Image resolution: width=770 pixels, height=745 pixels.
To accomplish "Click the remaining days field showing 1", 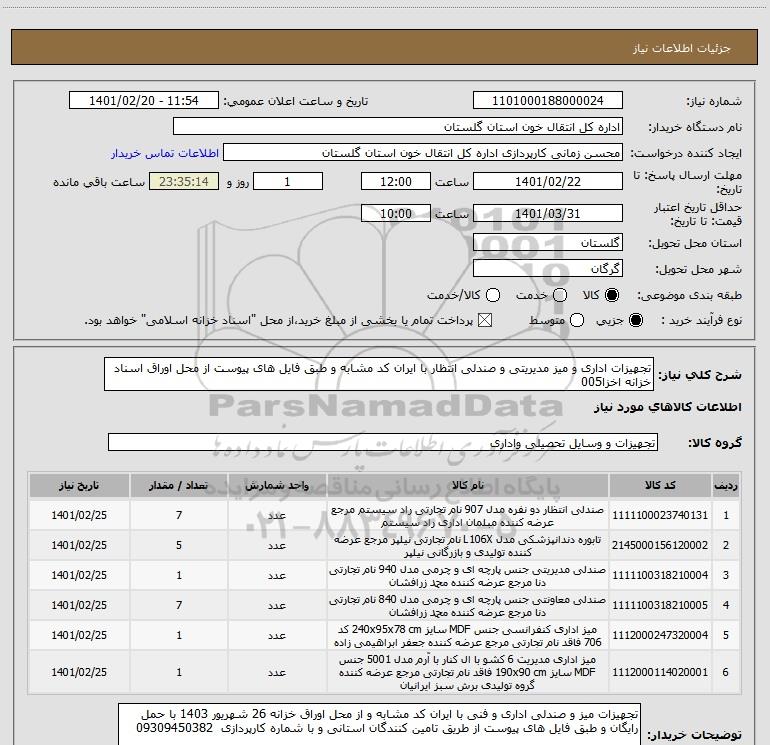I will point(288,181).
